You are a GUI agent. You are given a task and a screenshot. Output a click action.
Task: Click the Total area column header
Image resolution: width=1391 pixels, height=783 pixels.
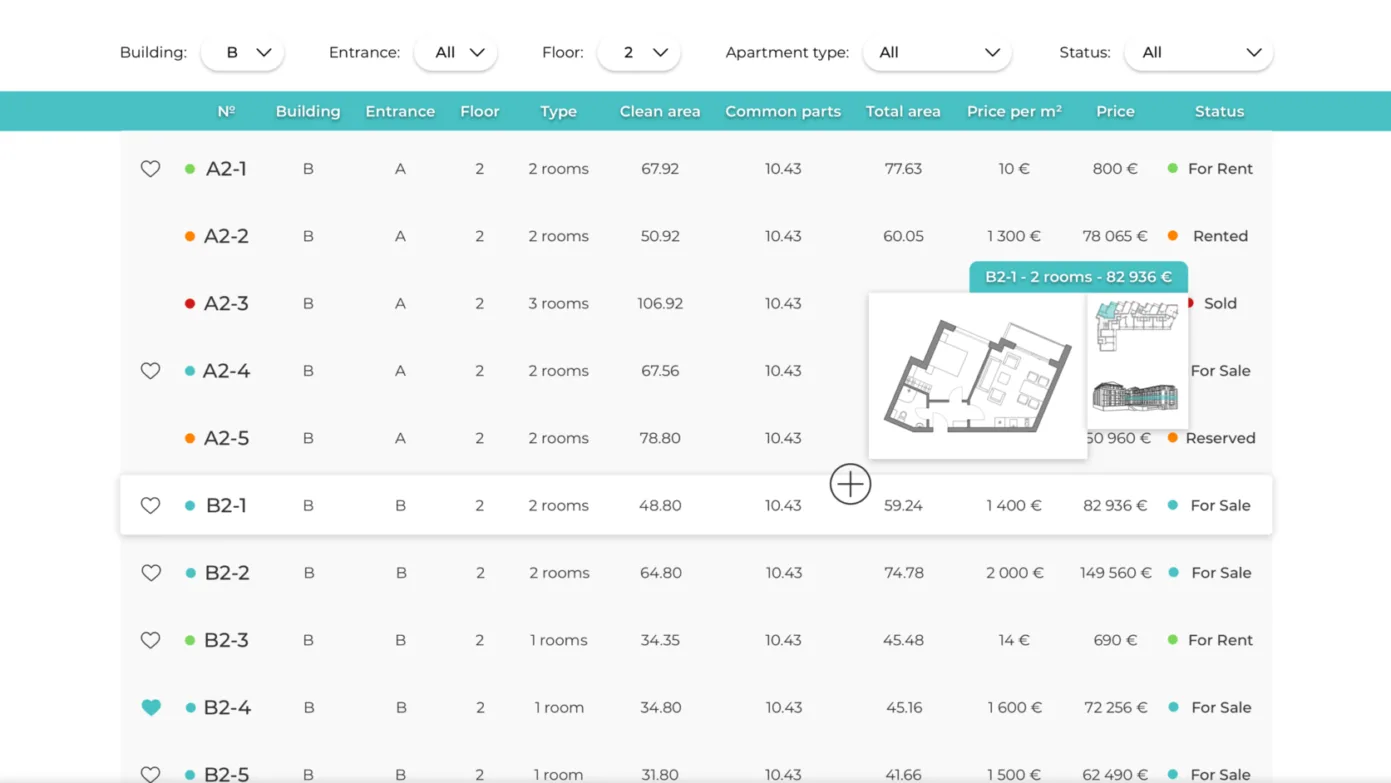click(x=902, y=111)
